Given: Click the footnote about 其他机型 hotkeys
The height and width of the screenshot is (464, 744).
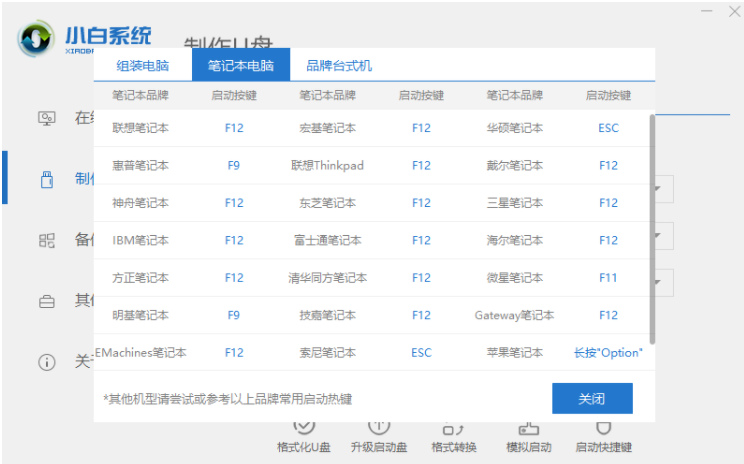Looking at the screenshot, I should pos(228,399).
